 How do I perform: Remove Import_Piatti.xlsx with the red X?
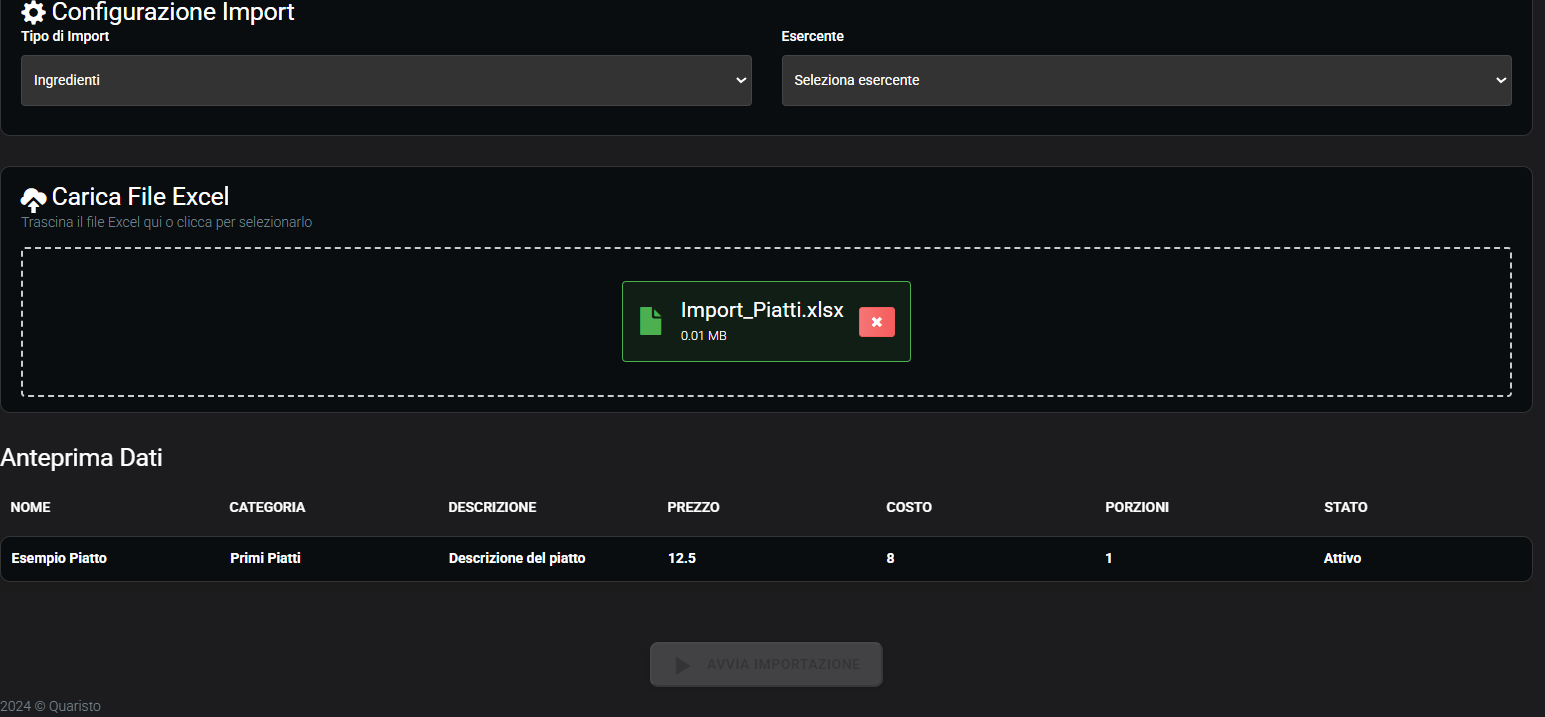point(876,322)
